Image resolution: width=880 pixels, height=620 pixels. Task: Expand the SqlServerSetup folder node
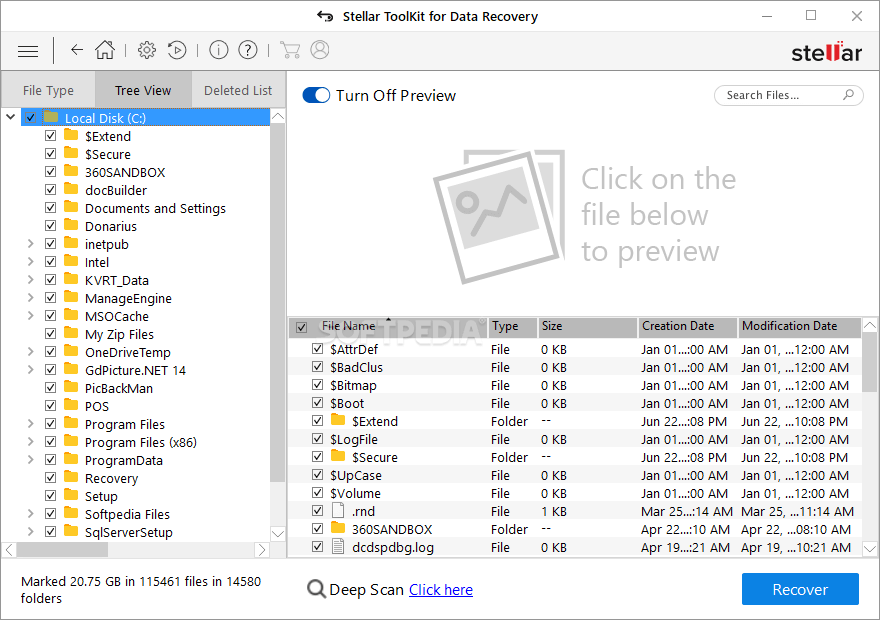[x=30, y=531]
